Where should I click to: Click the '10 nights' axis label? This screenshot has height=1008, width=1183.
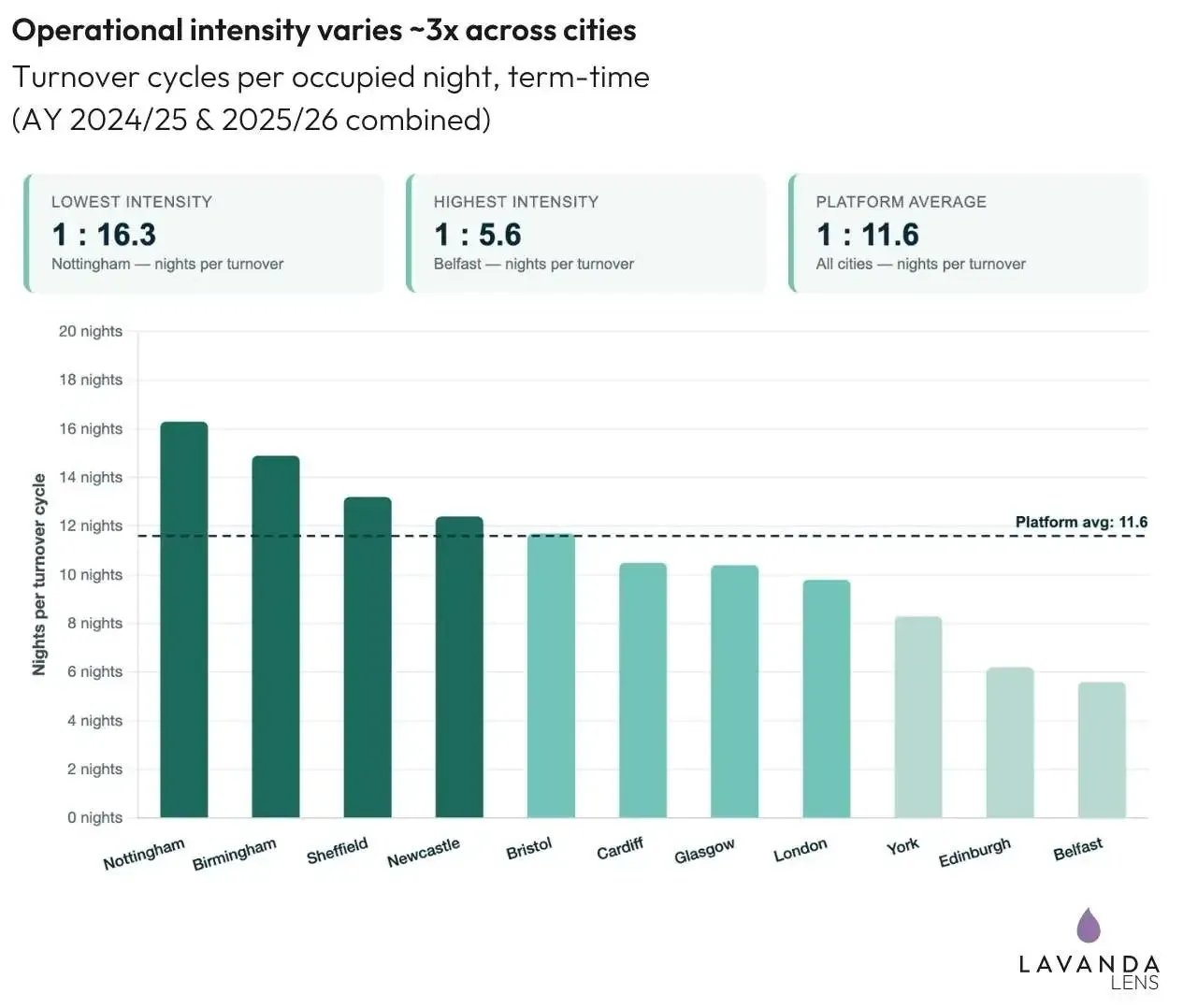[91, 575]
